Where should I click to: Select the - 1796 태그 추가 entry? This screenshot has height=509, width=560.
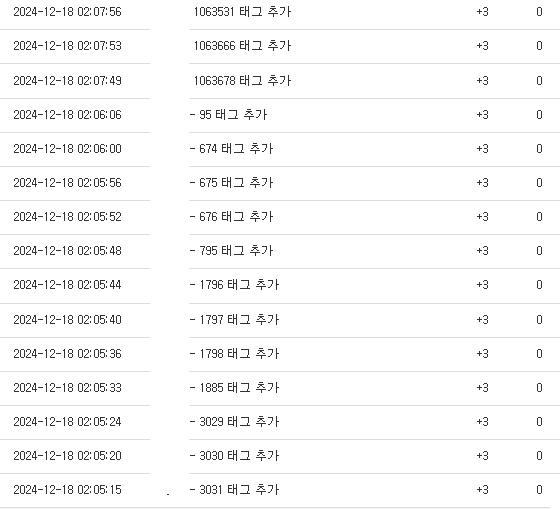coord(234,285)
